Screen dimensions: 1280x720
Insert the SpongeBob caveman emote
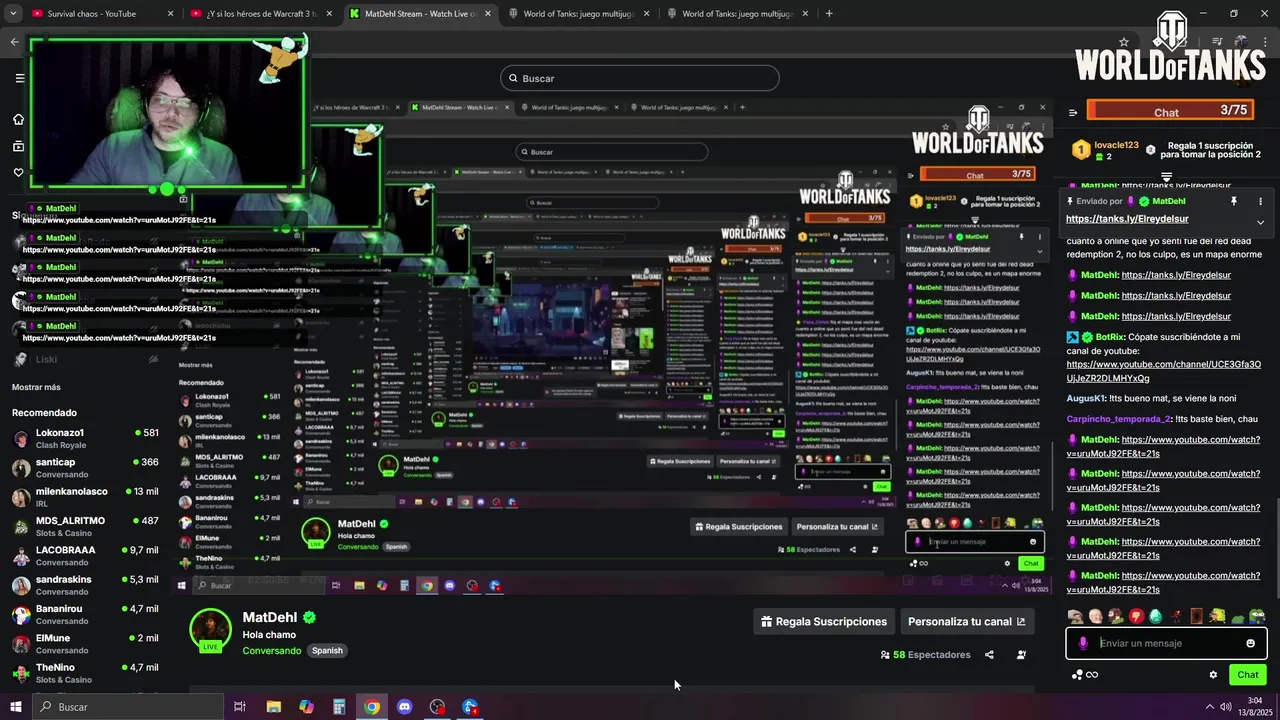tap(1216, 616)
